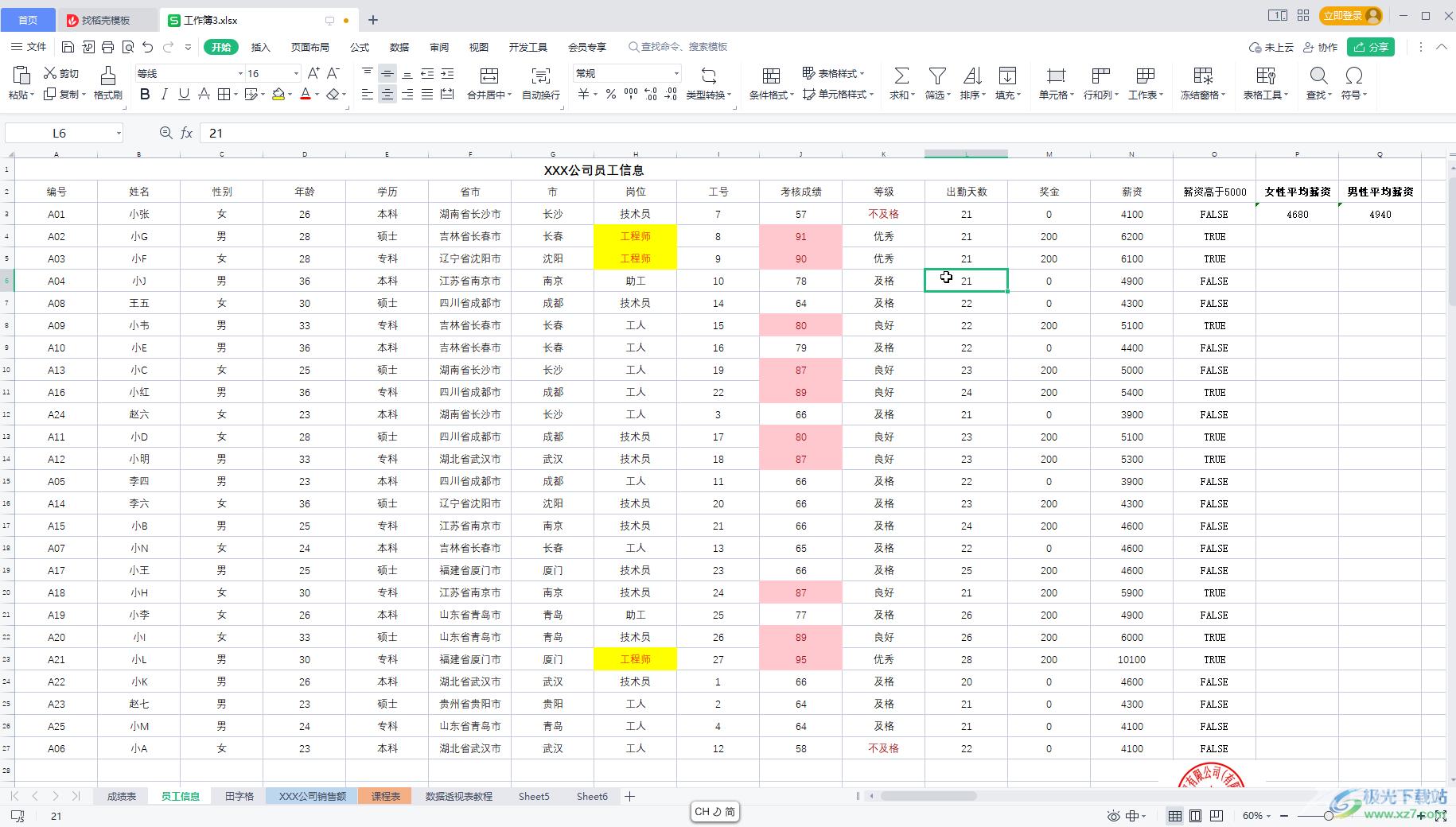Open the Formulas (公式) tab
This screenshot has height=827, width=1456.
click(360, 47)
